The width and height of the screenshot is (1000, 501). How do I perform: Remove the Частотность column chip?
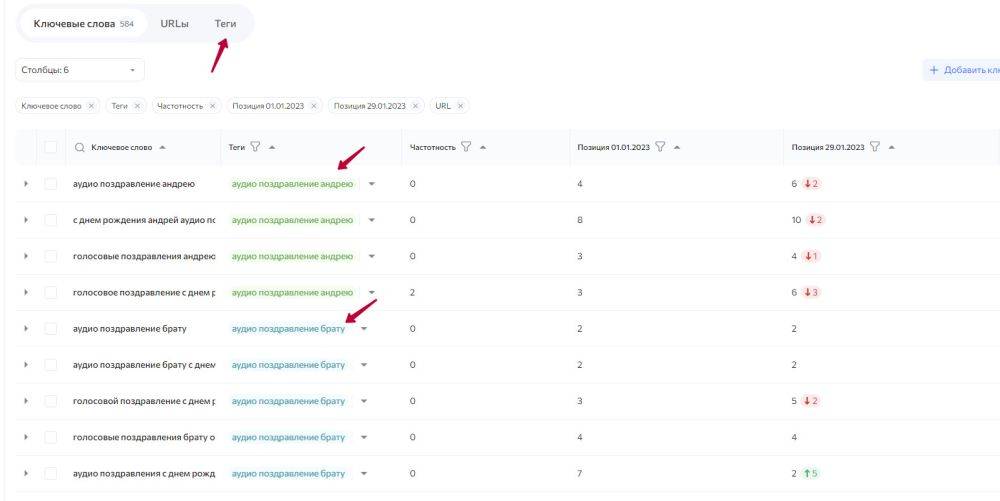(x=212, y=106)
